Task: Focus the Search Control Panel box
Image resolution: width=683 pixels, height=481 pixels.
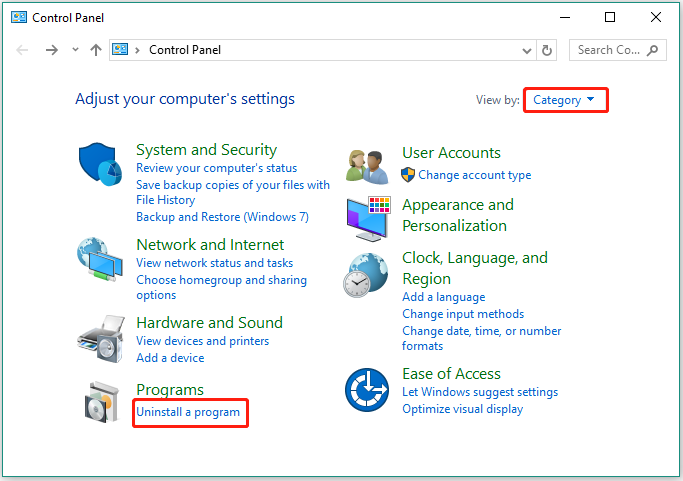Action: (618, 51)
